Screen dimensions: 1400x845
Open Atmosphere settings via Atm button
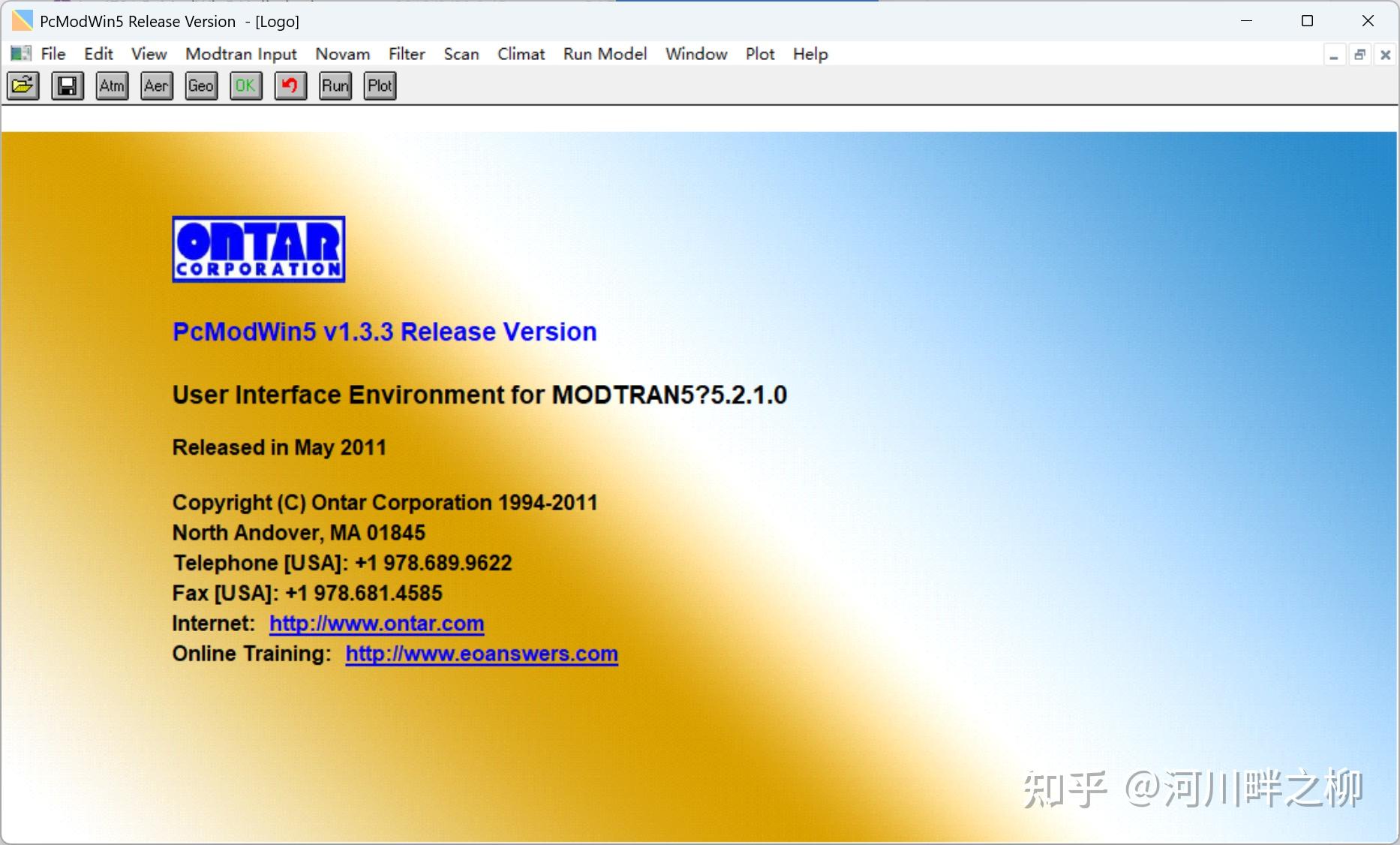(x=112, y=86)
